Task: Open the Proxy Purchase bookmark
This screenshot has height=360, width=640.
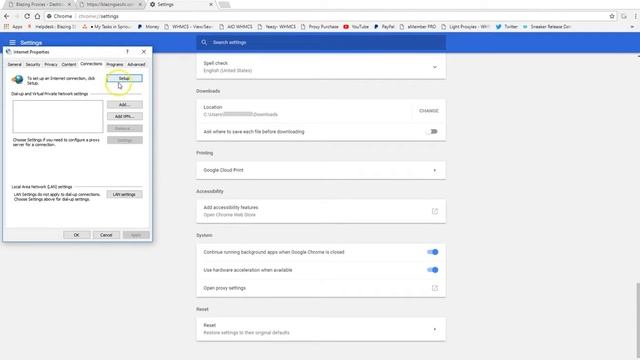Action: tap(320, 27)
